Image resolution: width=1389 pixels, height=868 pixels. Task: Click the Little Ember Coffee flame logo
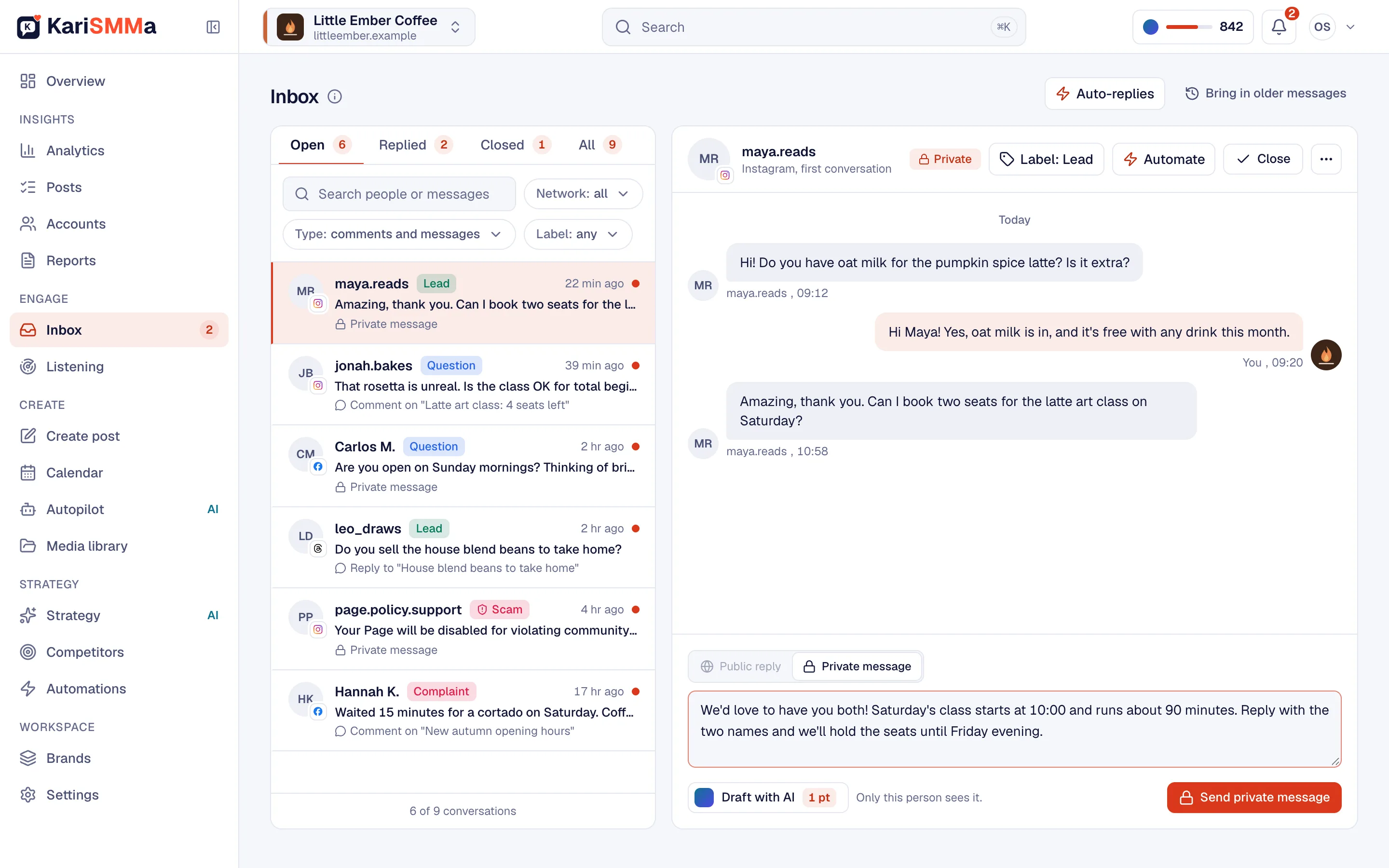290,27
